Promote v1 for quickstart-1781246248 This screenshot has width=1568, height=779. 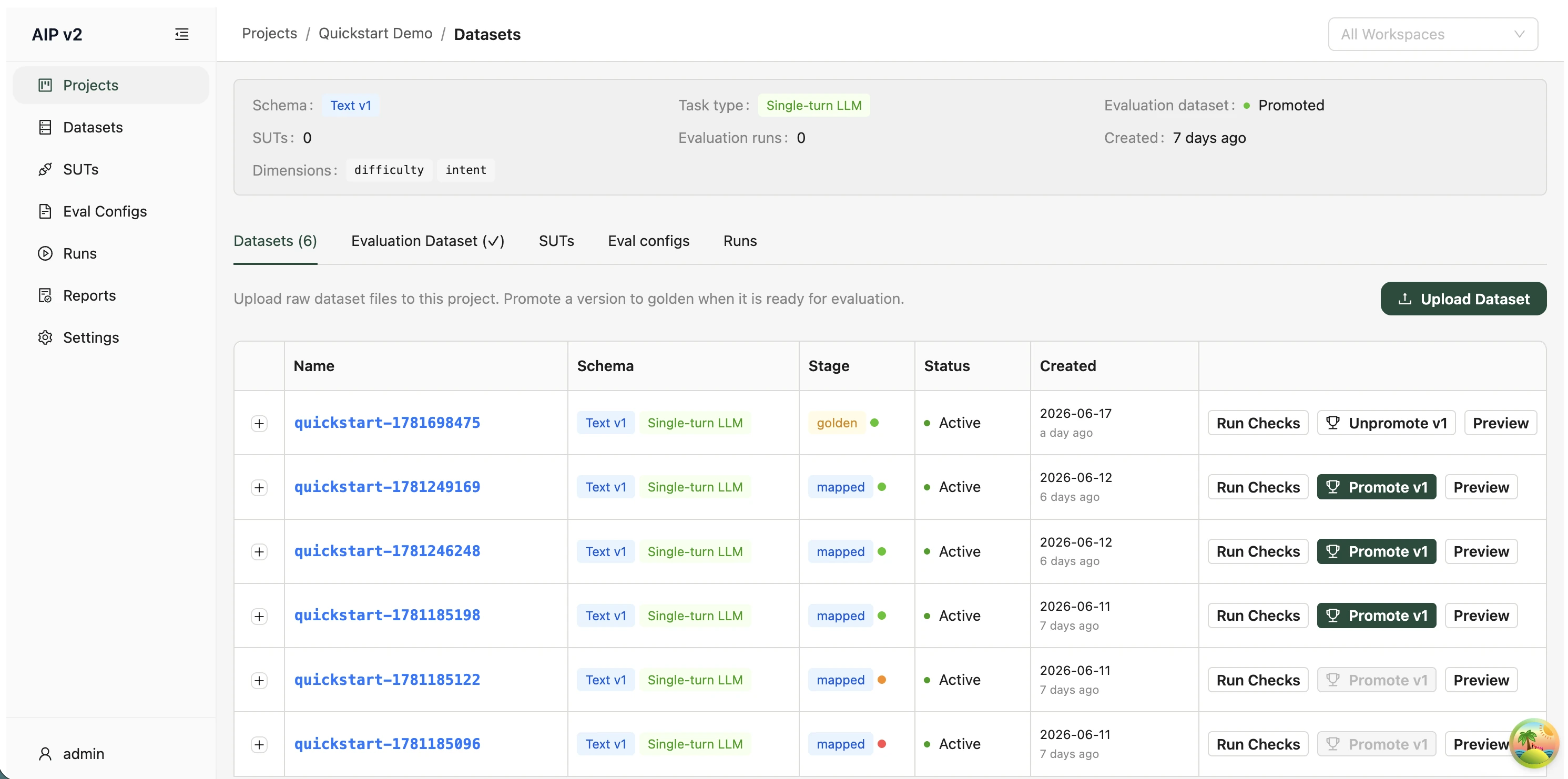pyautogui.click(x=1376, y=551)
